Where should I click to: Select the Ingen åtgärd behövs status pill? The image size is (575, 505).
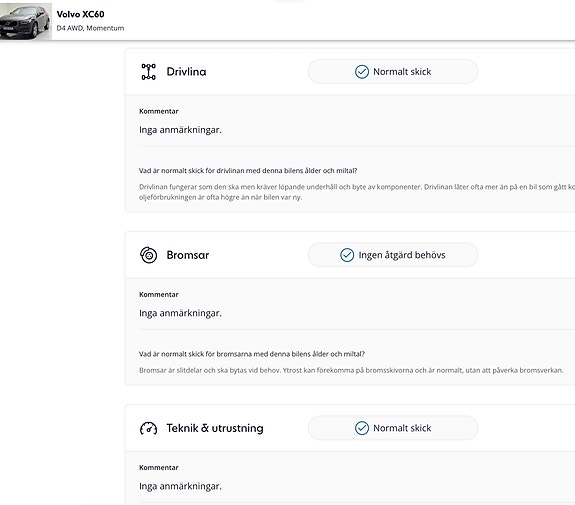pos(393,255)
